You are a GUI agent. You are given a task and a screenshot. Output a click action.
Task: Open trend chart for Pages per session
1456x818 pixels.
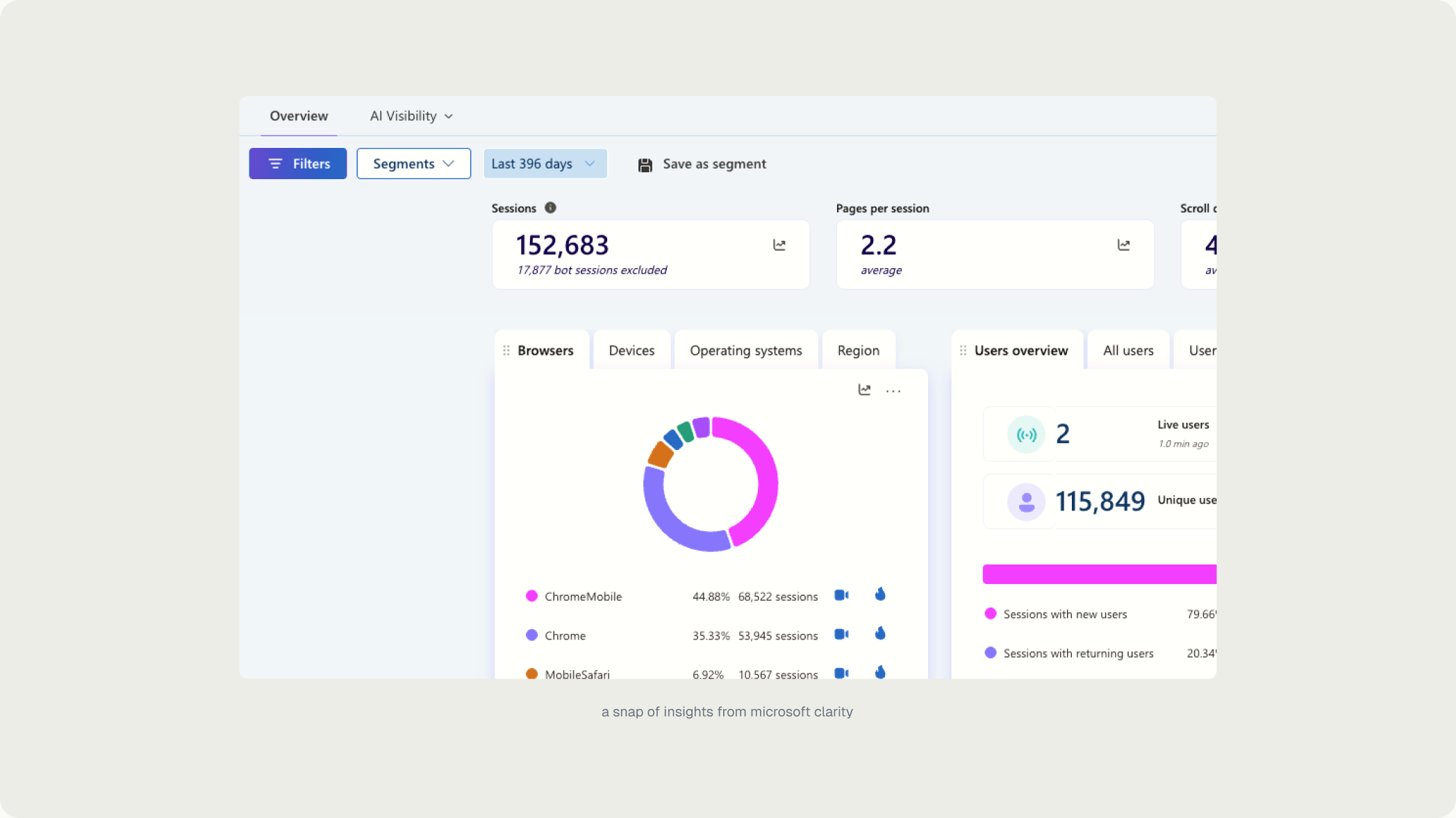[1123, 245]
